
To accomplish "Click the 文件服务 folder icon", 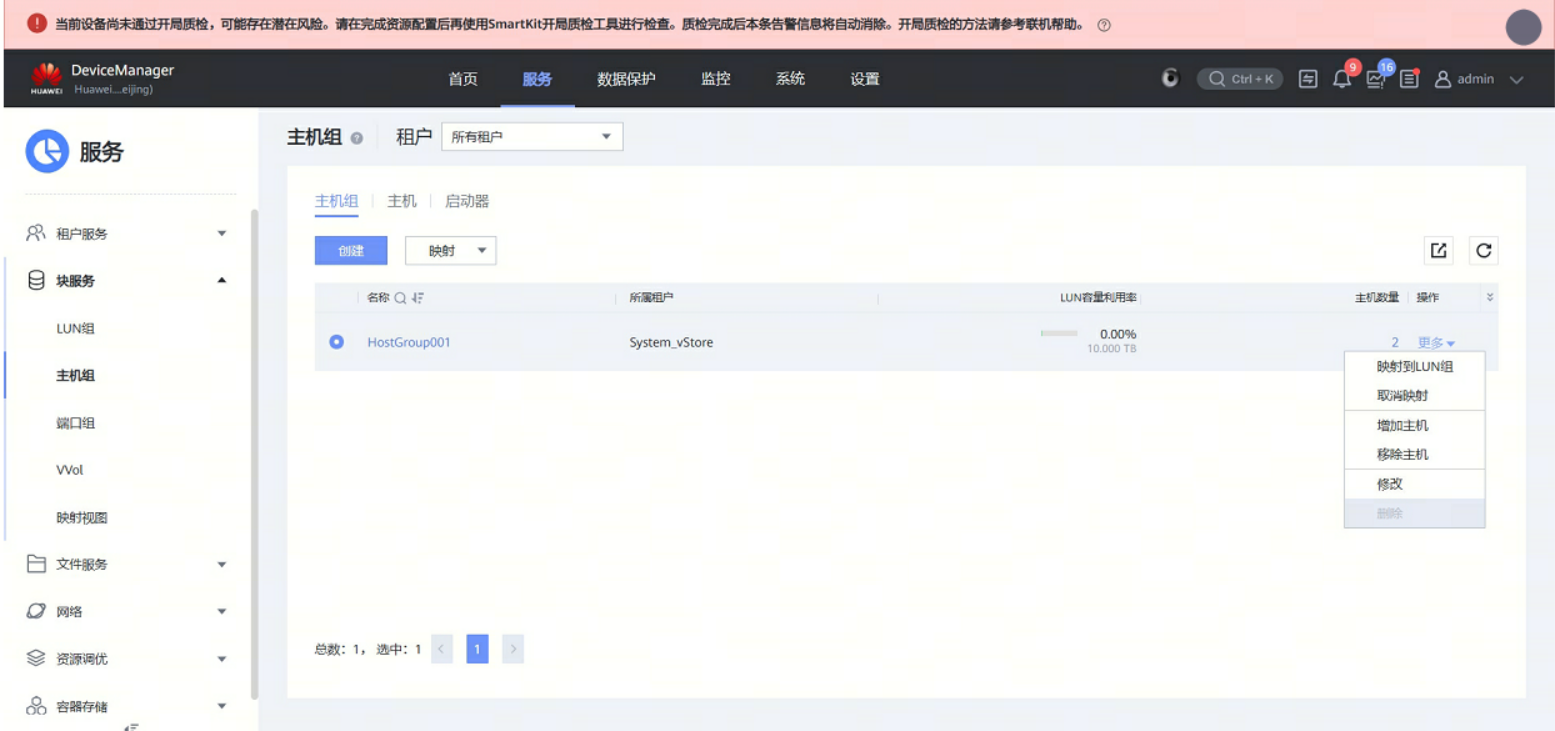I will (x=36, y=564).
